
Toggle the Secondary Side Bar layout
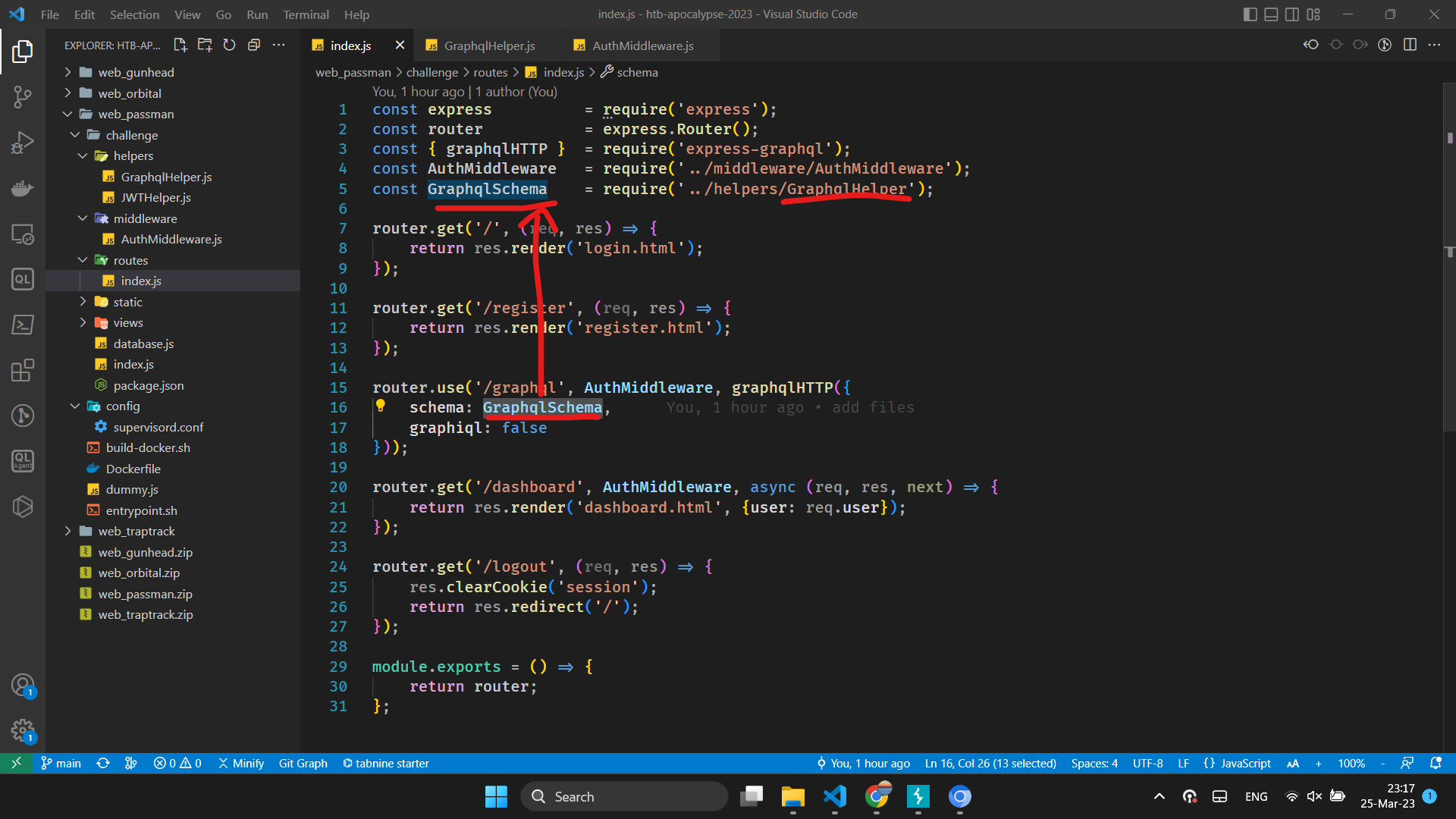tap(1292, 14)
